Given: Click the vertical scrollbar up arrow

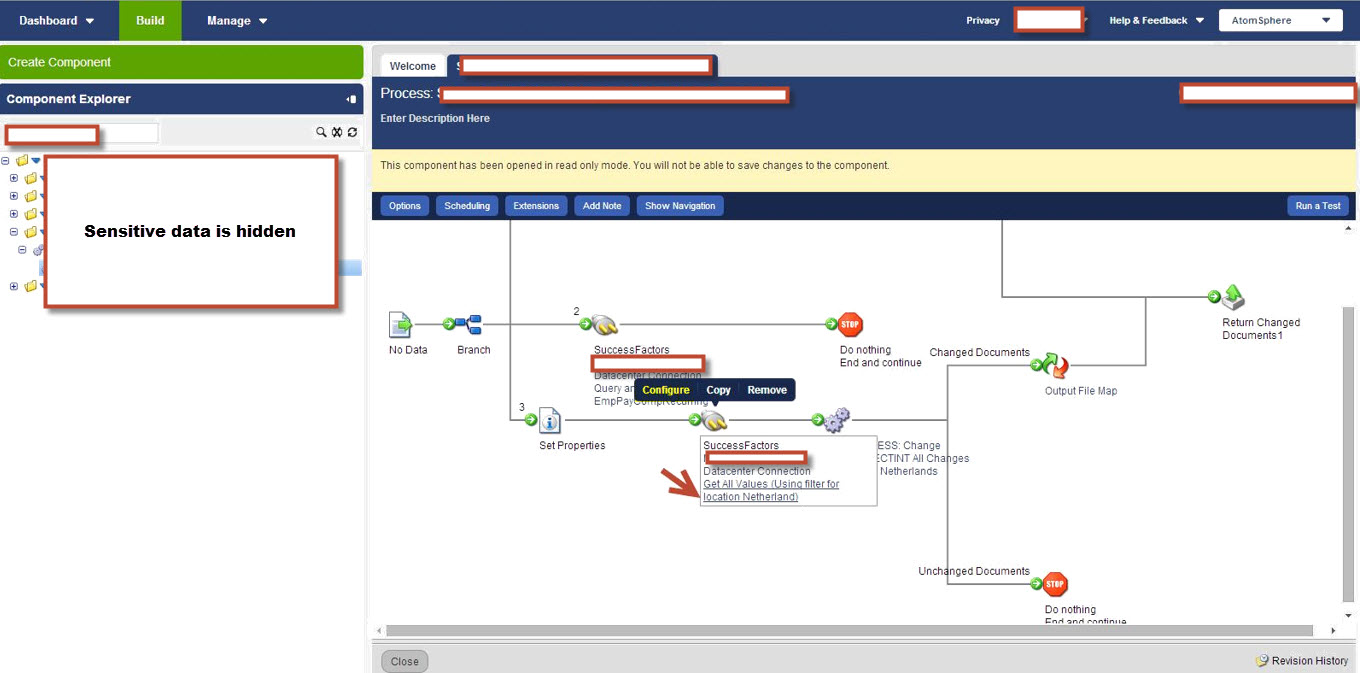Looking at the screenshot, I should [x=1349, y=229].
